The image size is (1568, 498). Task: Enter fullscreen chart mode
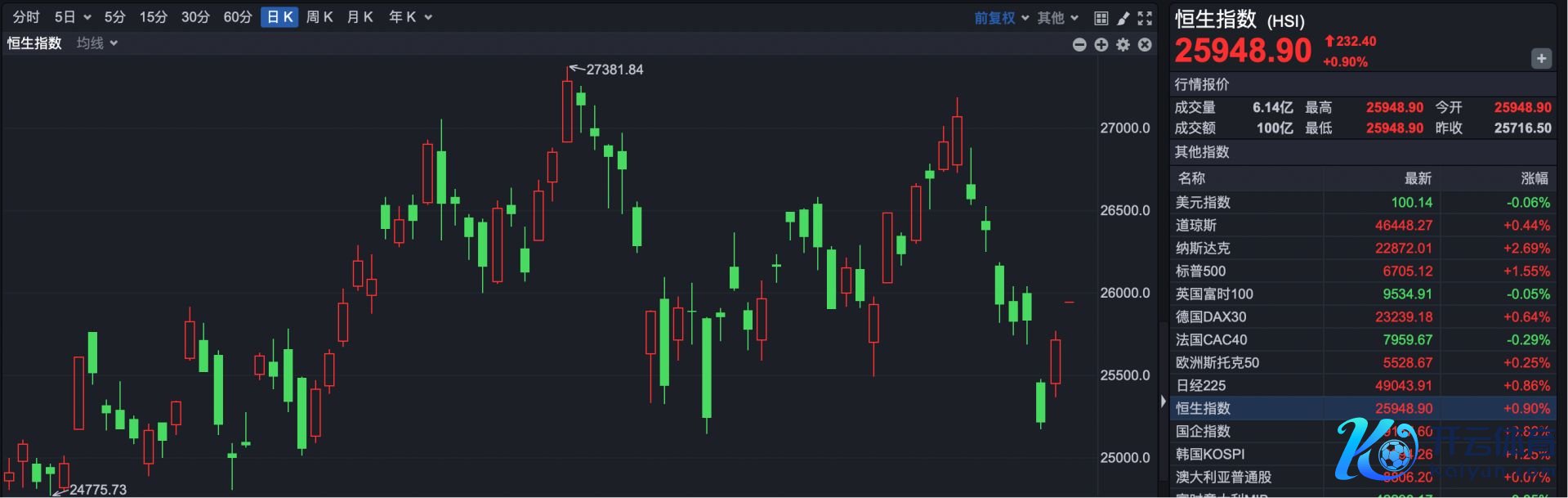1146,18
